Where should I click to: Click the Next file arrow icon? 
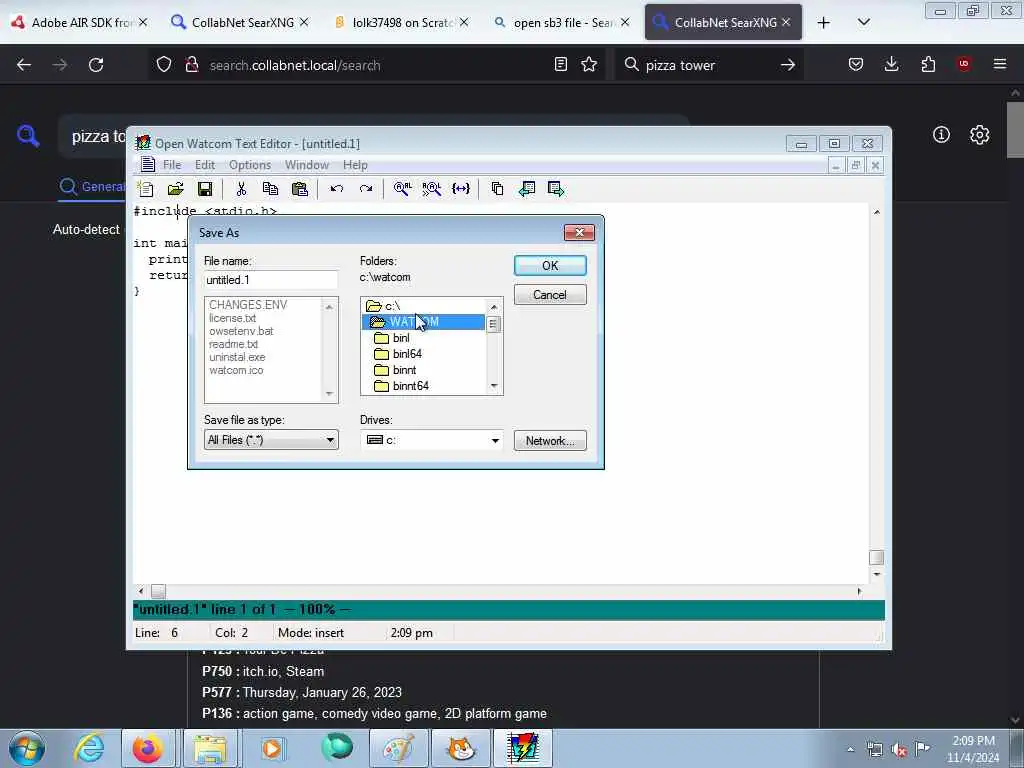click(556, 189)
